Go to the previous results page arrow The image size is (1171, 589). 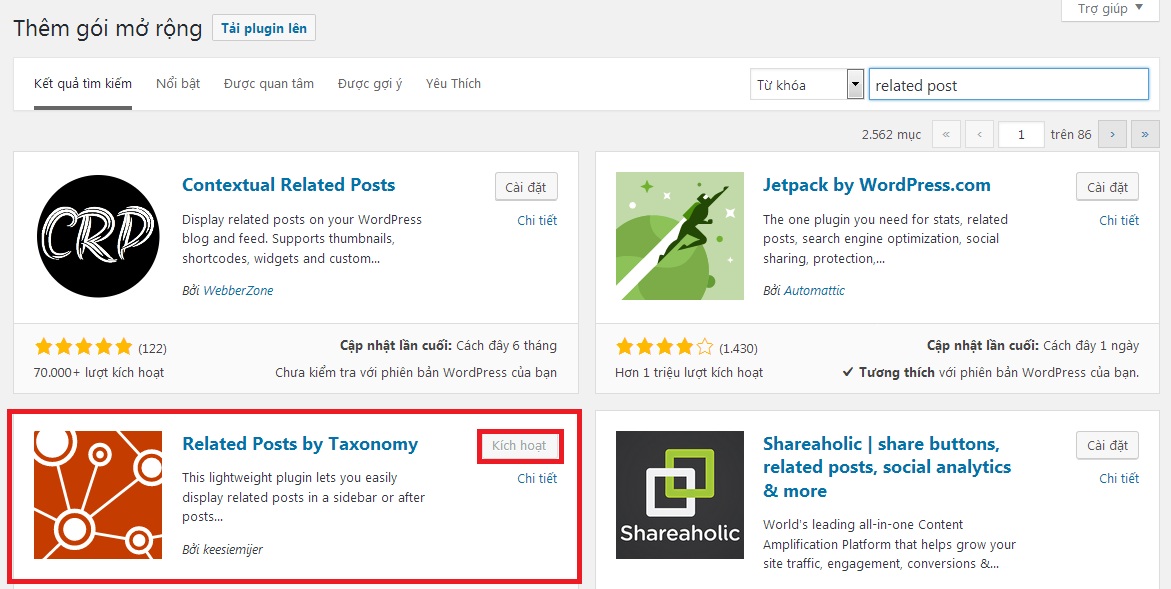(979, 135)
